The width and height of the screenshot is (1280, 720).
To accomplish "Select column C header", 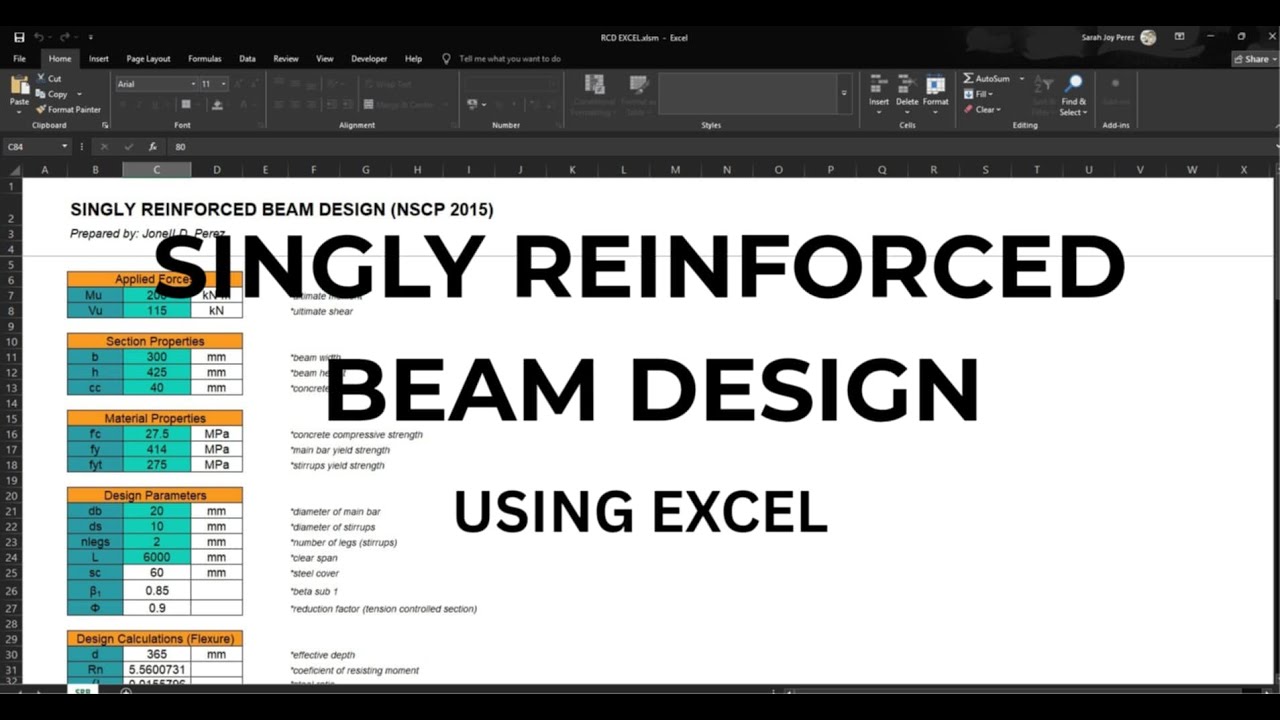I will (157, 170).
